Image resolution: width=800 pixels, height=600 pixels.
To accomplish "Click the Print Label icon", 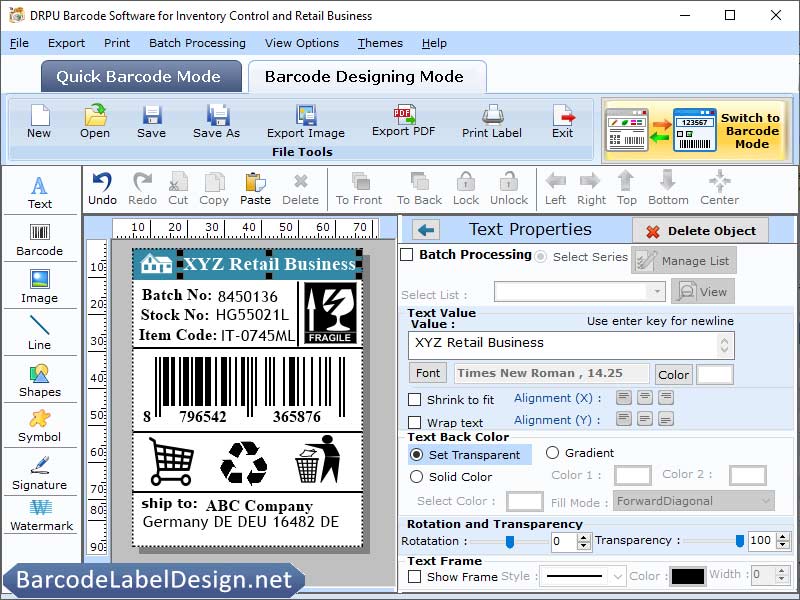I will (491, 122).
